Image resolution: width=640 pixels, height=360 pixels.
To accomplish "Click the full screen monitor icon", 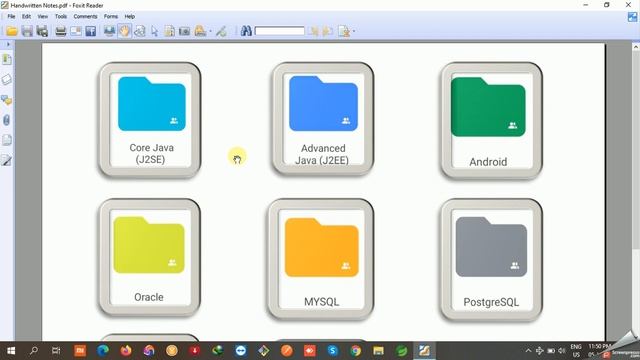I will 109,31.
